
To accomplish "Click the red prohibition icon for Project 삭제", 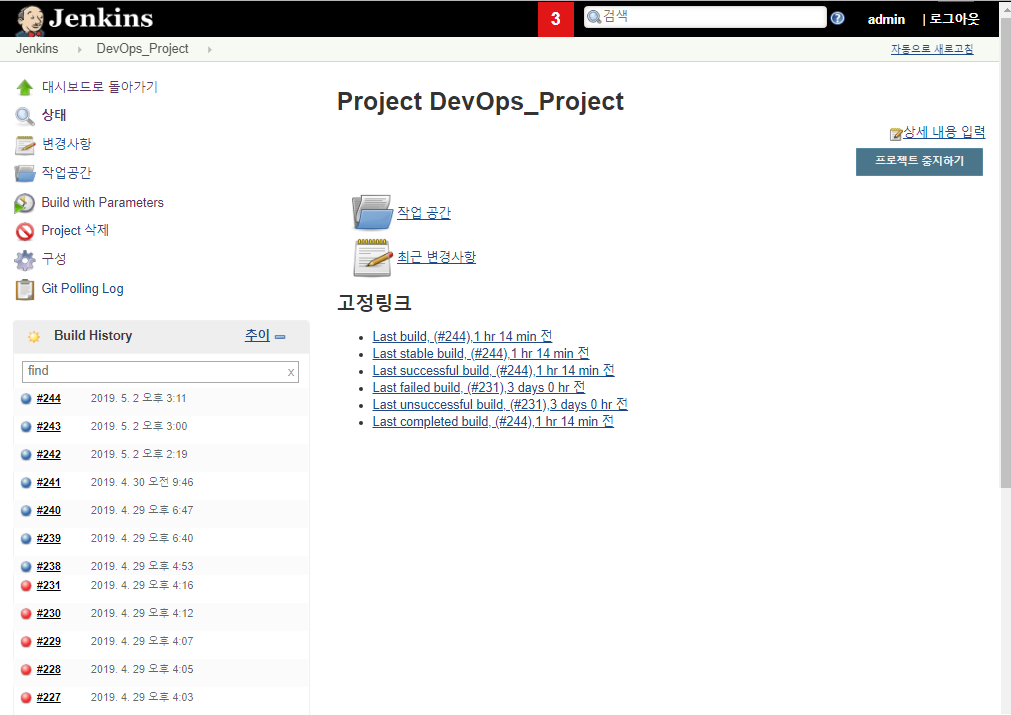I will tap(25, 231).
